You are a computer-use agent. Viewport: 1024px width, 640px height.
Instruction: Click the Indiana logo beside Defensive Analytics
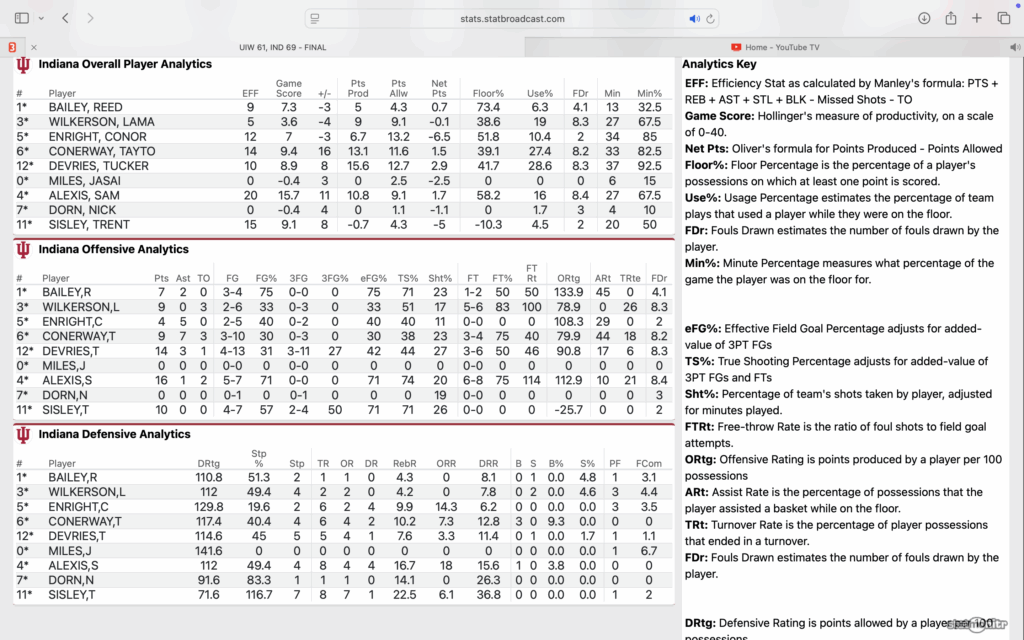pos(23,434)
